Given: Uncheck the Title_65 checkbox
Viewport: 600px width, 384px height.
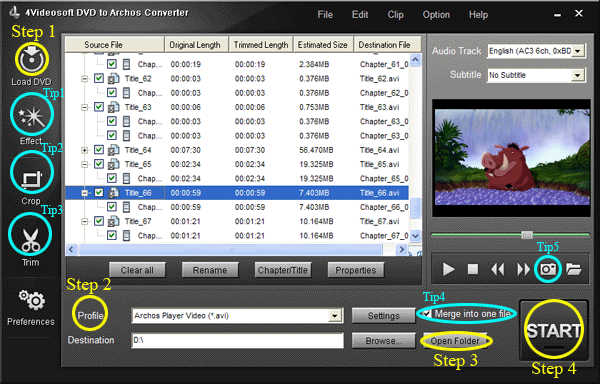Looking at the screenshot, I should [x=99, y=164].
